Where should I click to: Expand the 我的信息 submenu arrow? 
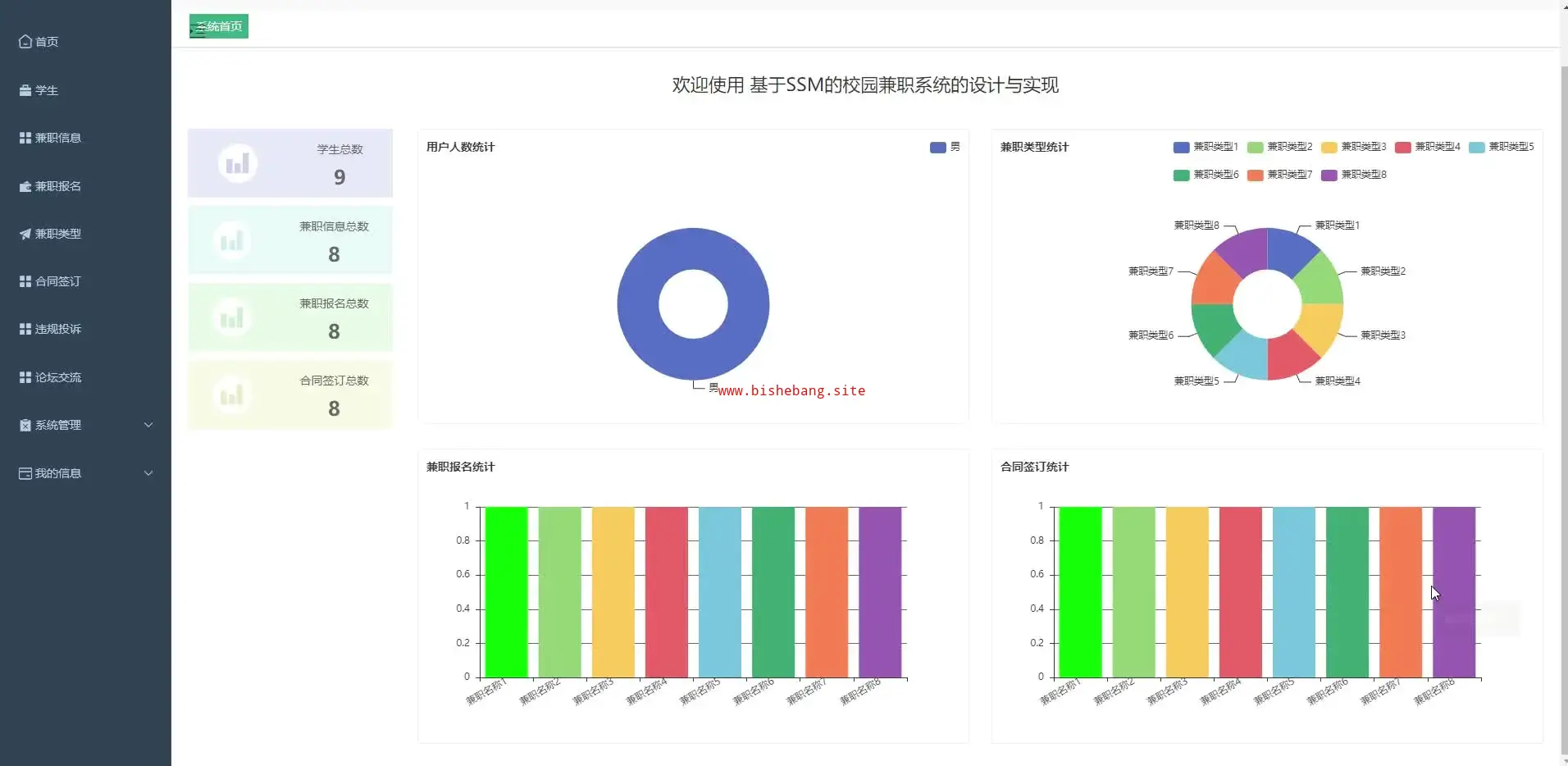(148, 473)
